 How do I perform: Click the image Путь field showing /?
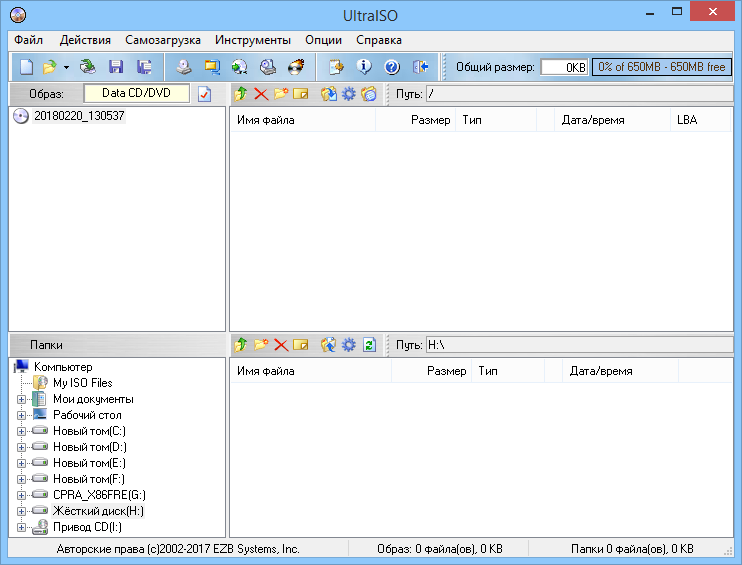click(x=580, y=94)
